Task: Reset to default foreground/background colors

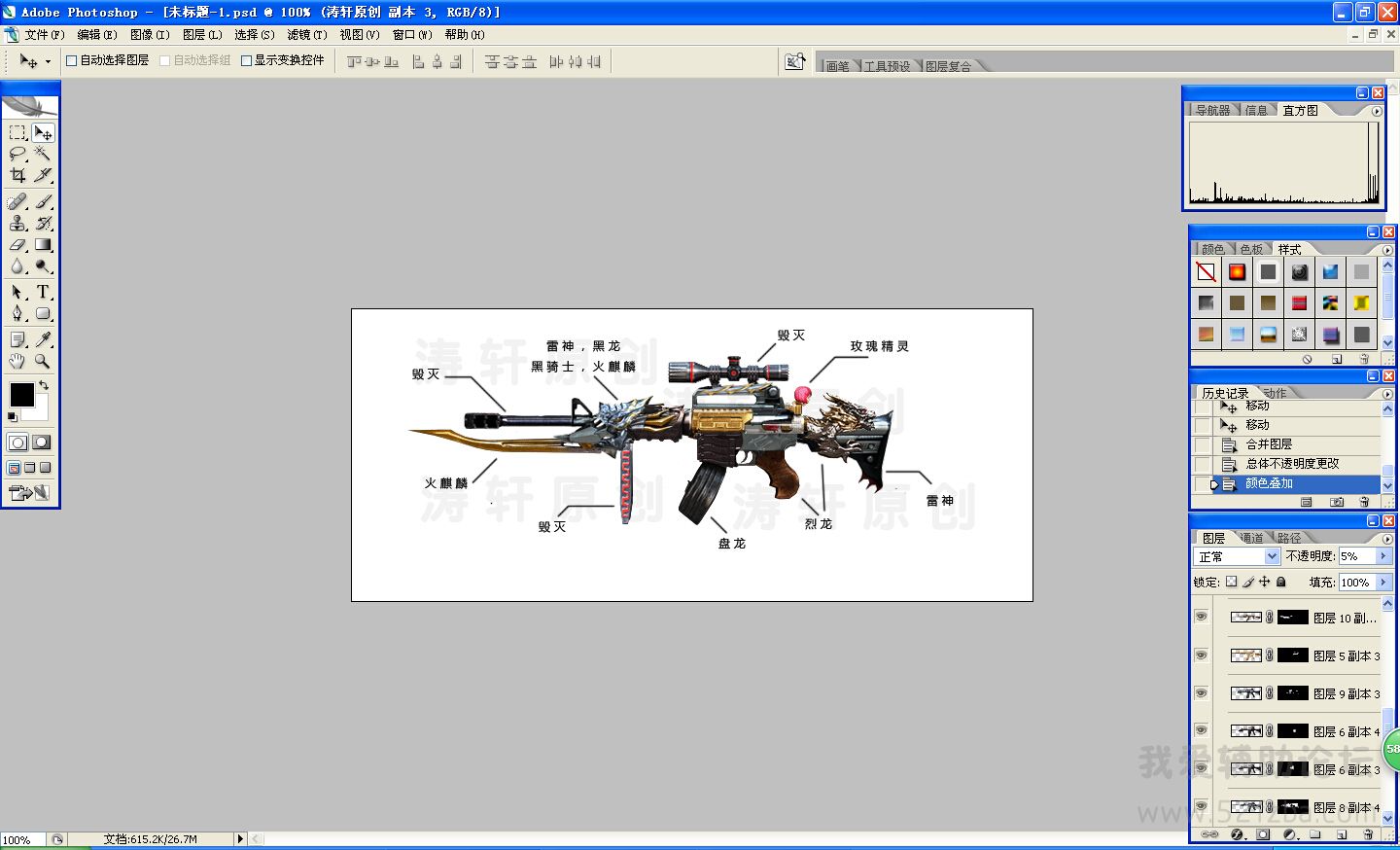Action: [x=13, y=417]
